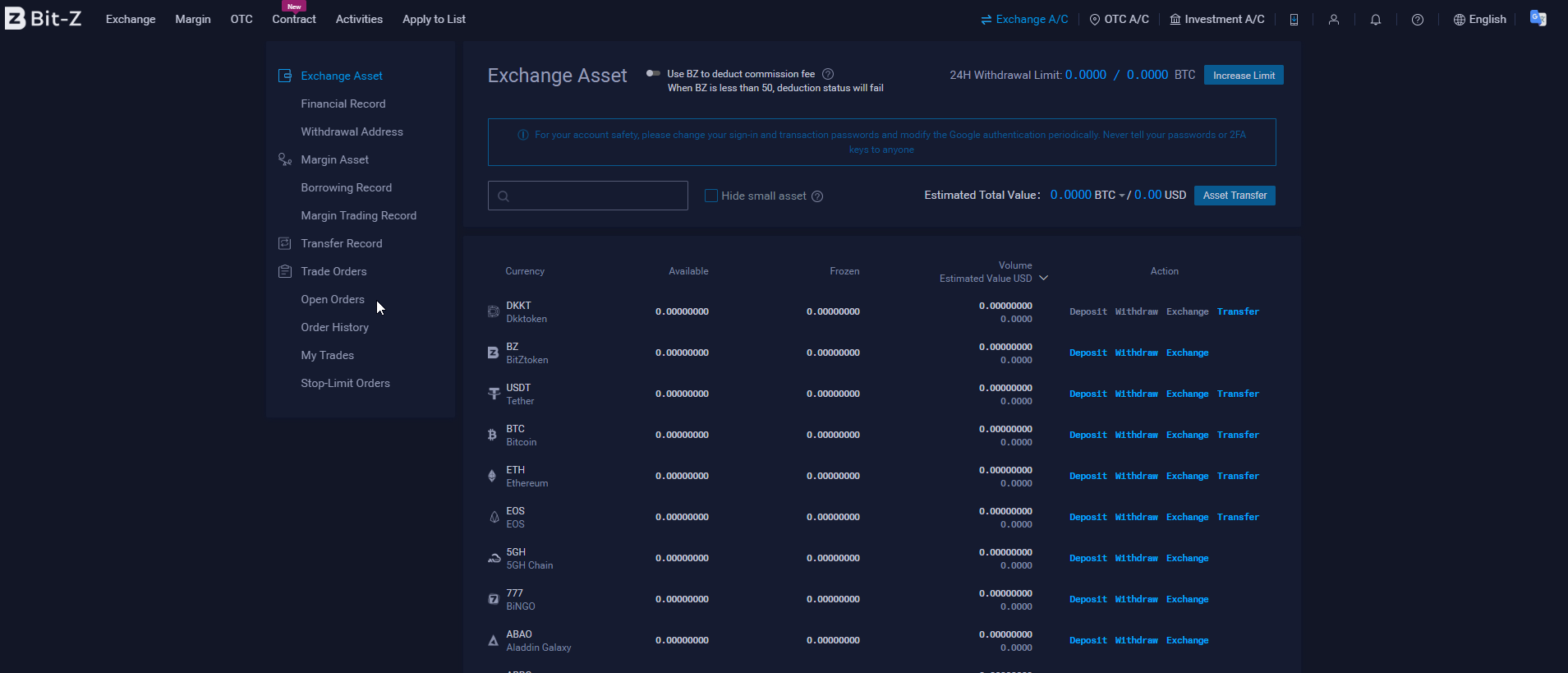Screen dimensions: 1568x673
Task: Click the Margin Asset sidebar icon
Action: [285, 159]
